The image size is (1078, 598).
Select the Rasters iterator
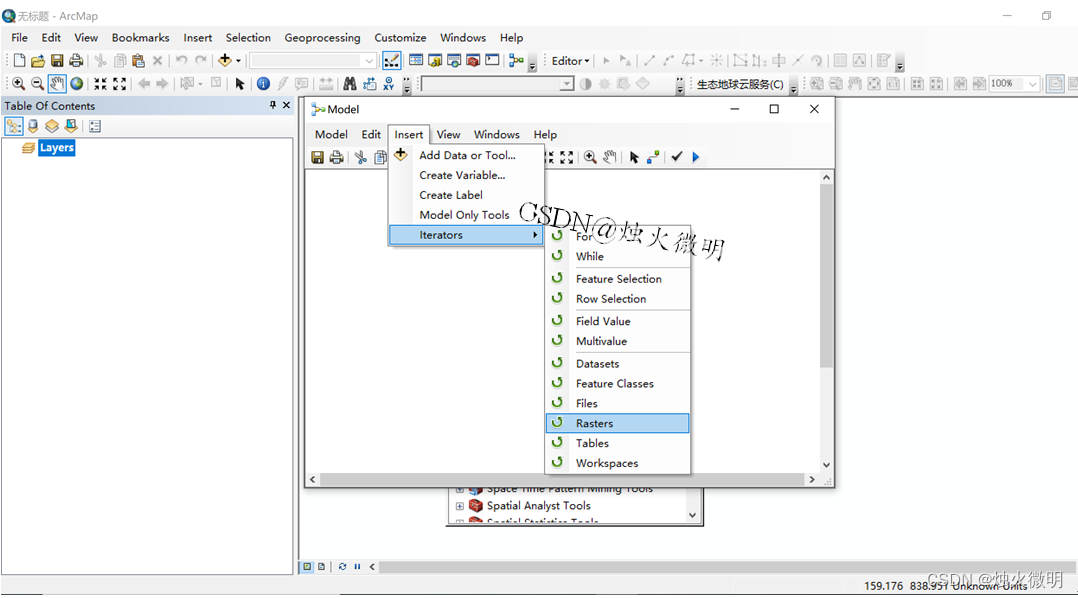point(617,423)
